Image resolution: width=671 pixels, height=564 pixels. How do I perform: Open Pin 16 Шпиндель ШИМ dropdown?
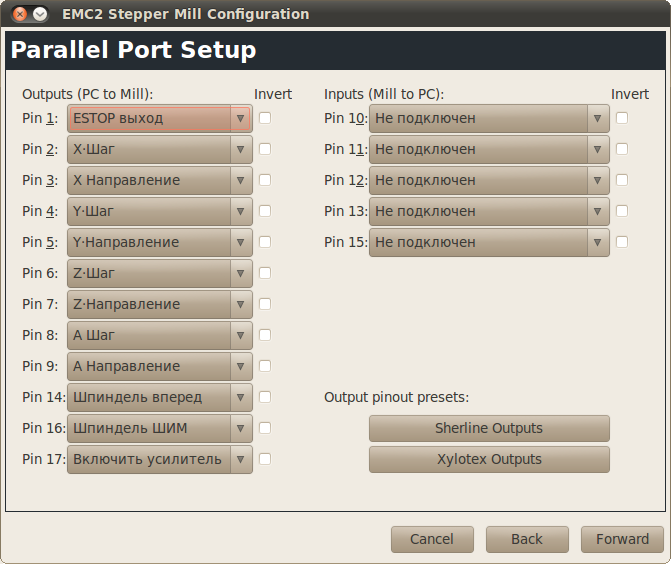(x=159, y=428)
